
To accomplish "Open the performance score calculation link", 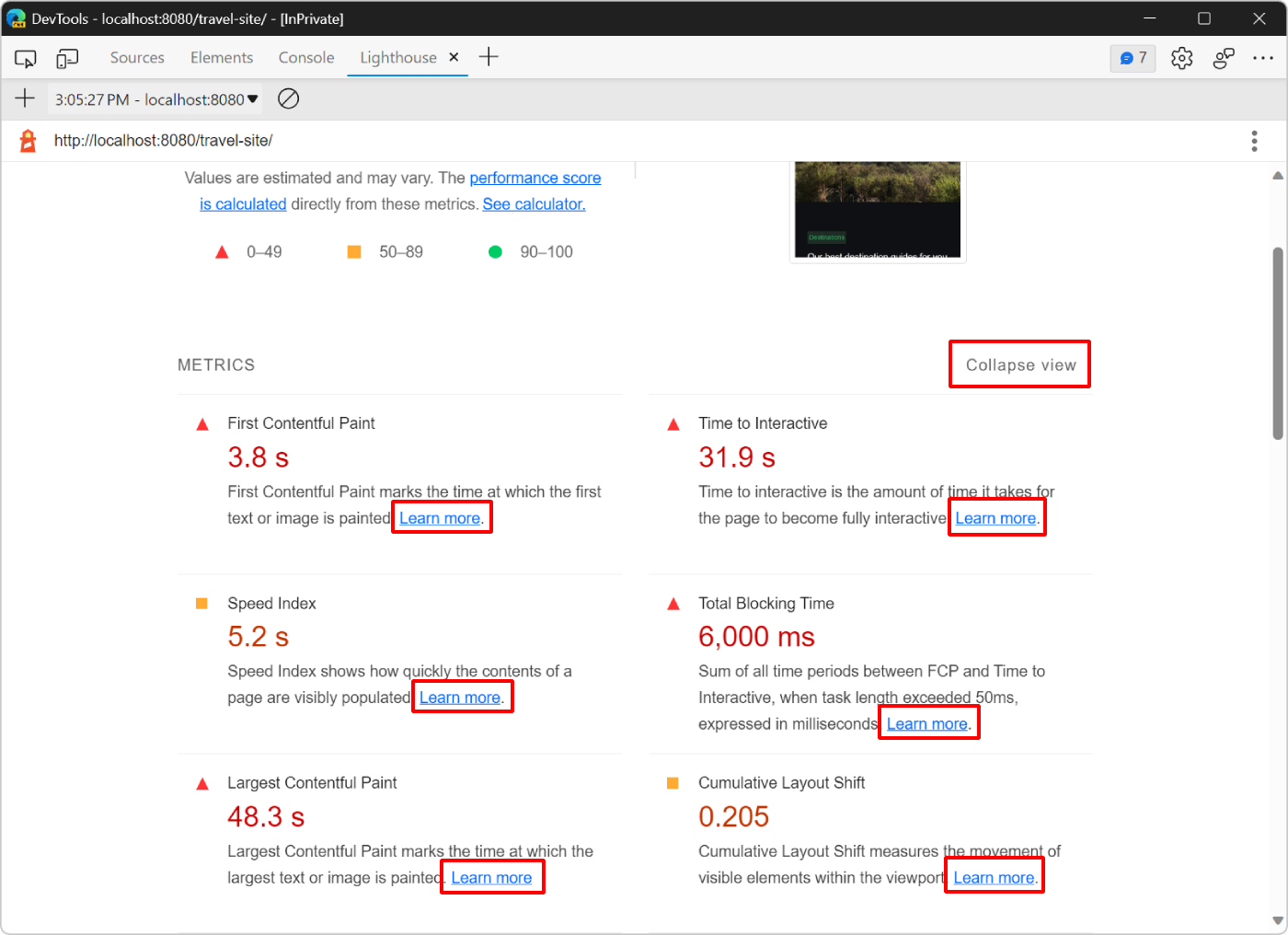I will [535, 178].
